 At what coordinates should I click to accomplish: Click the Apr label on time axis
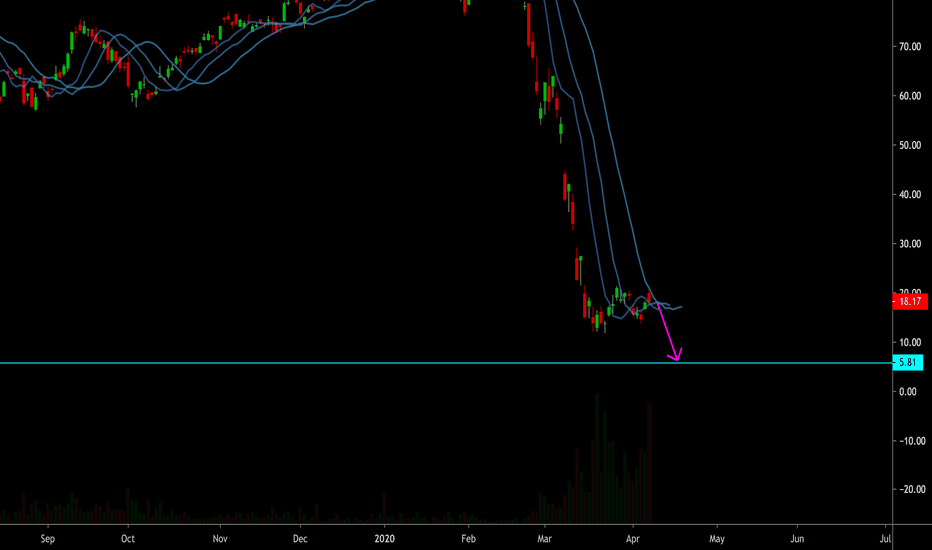coord(633,539)
